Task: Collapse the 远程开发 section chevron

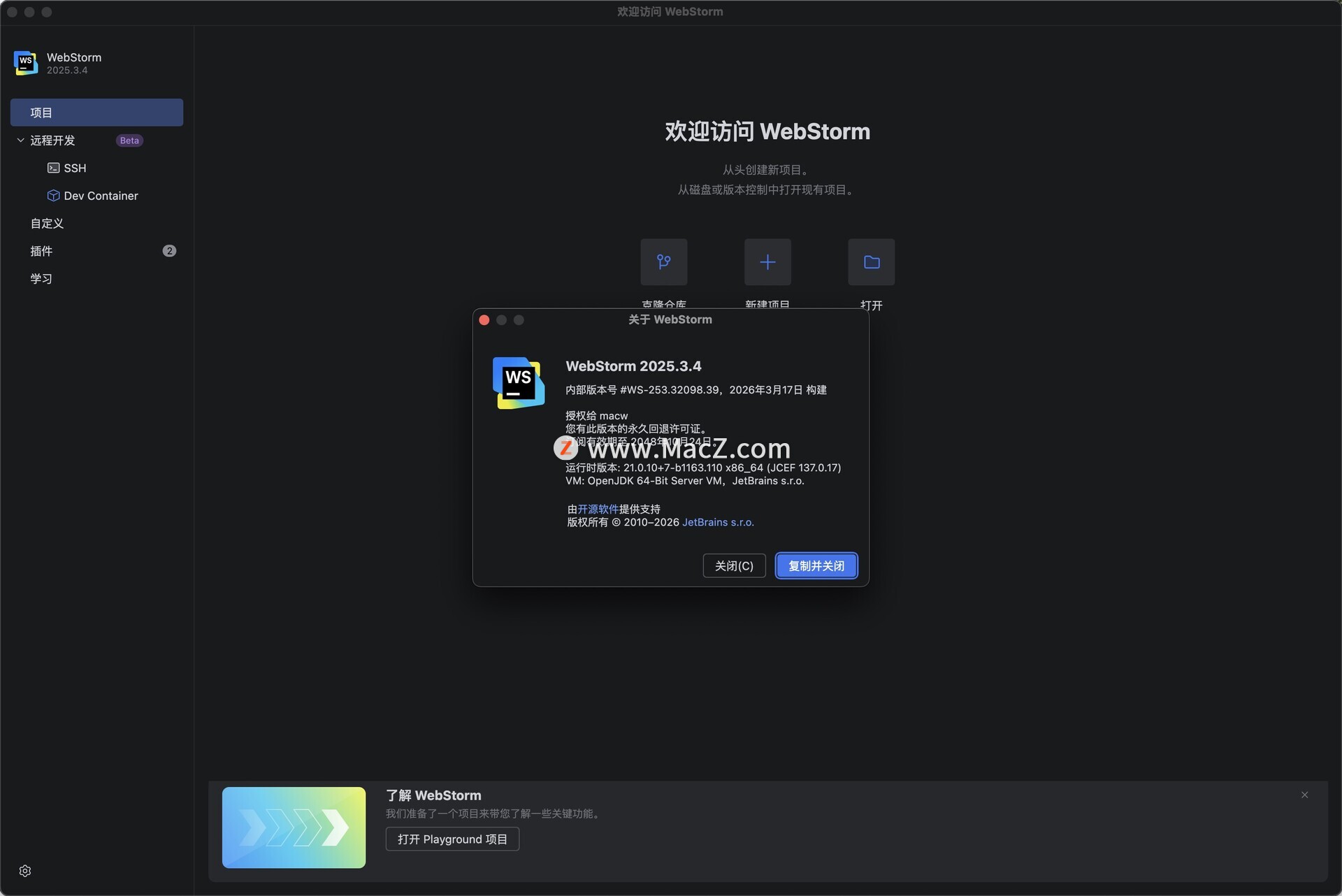Action: point(20,140)
